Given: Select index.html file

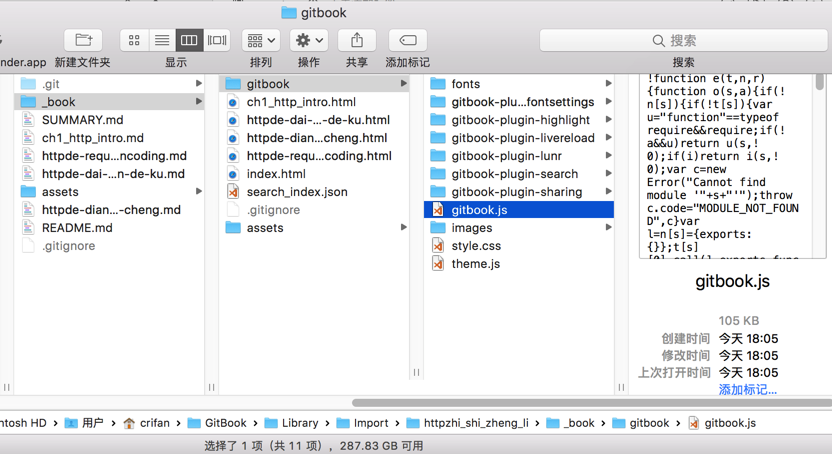Looking at the screenshot, I should (x=314, y=174).
